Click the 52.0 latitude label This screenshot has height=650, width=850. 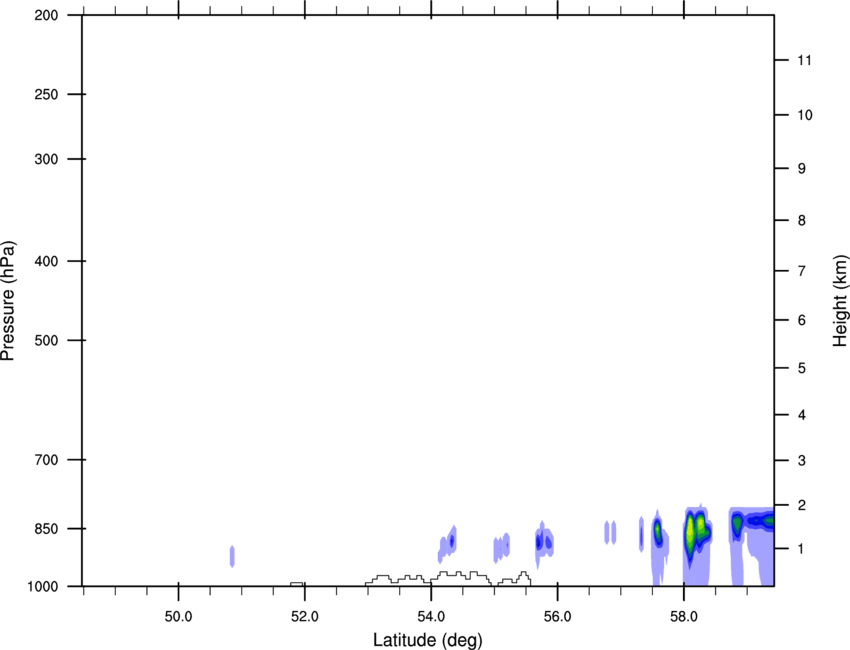(x=305, y=617)
